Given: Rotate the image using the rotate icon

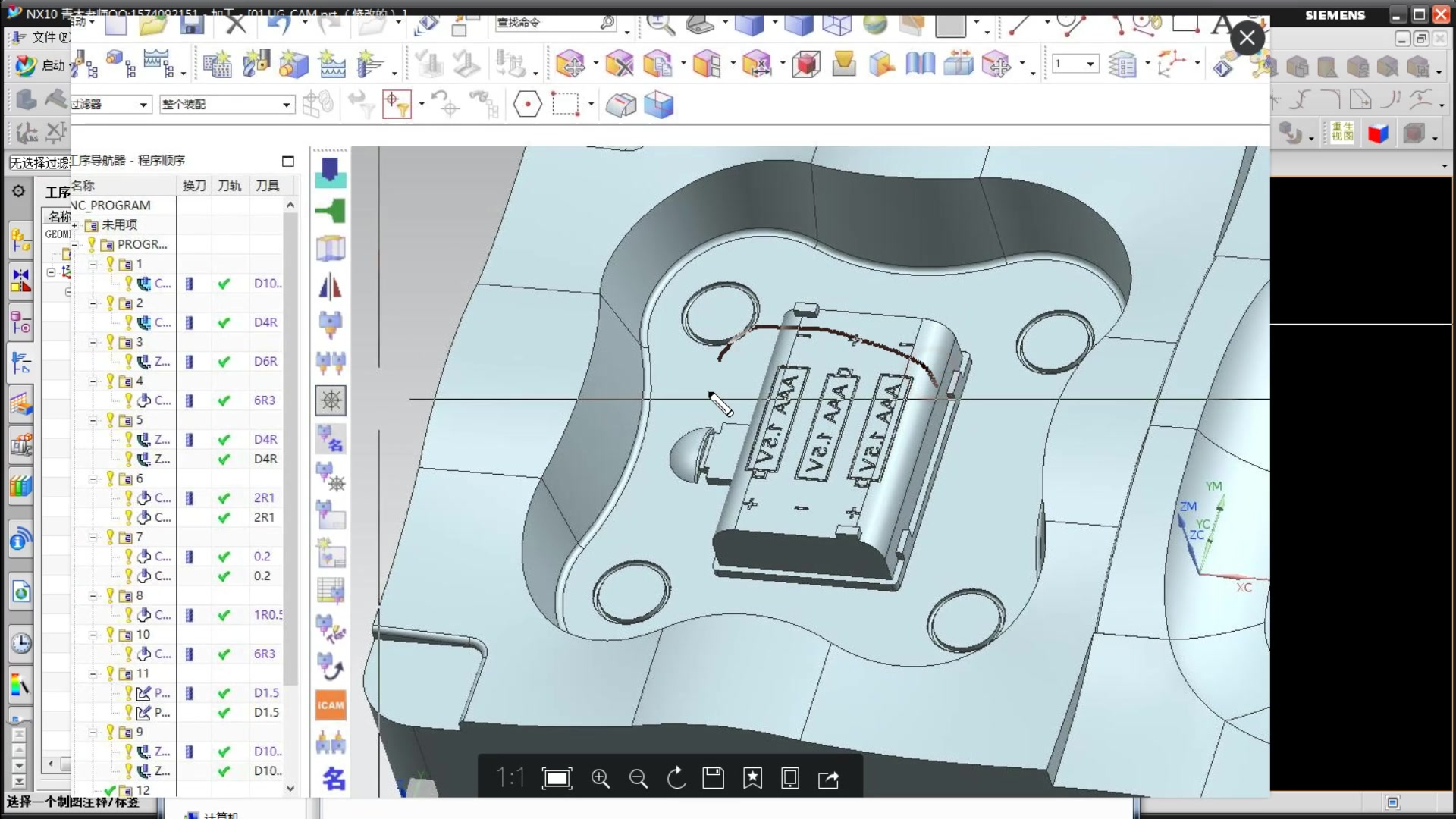Looking at the screenshot, I should tap(676, 779).
